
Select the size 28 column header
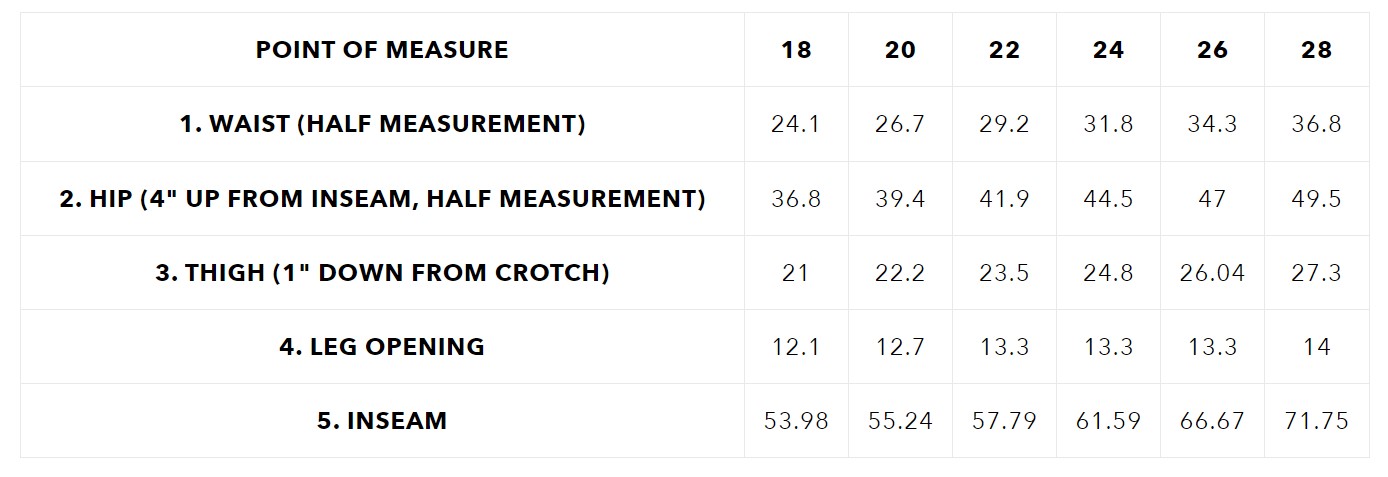[x=1316, y=50]
